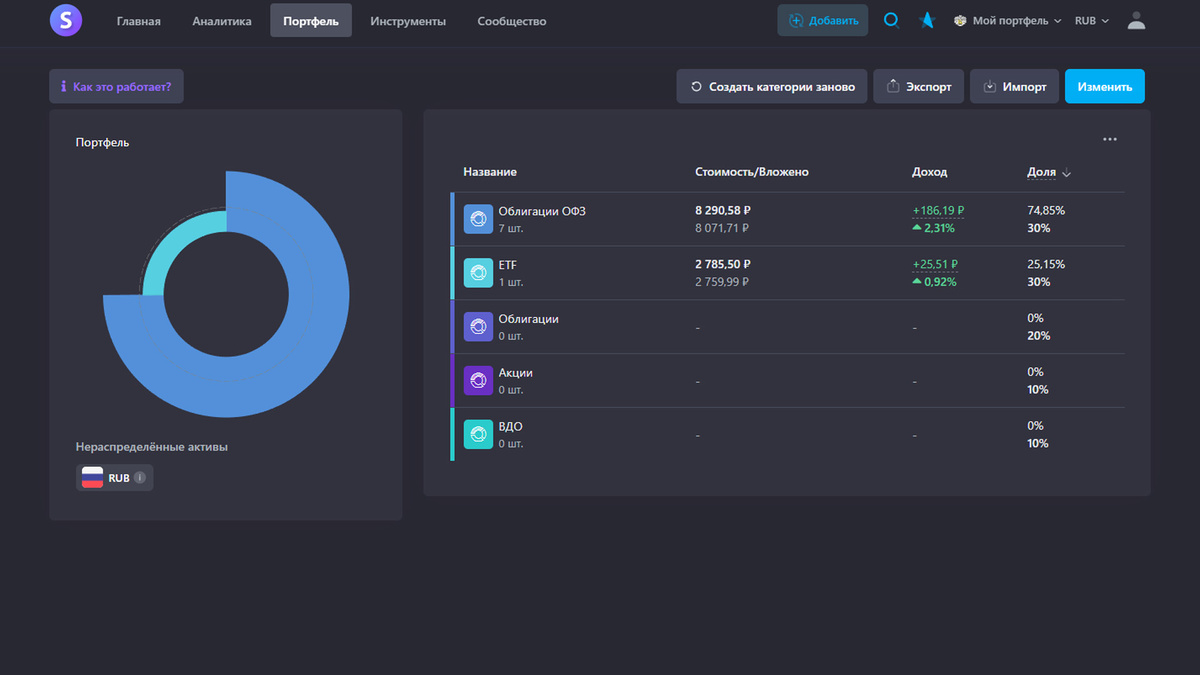
Task: Click the Snowball logo icon
Action: pyautogui.click(x=65, y=20)
